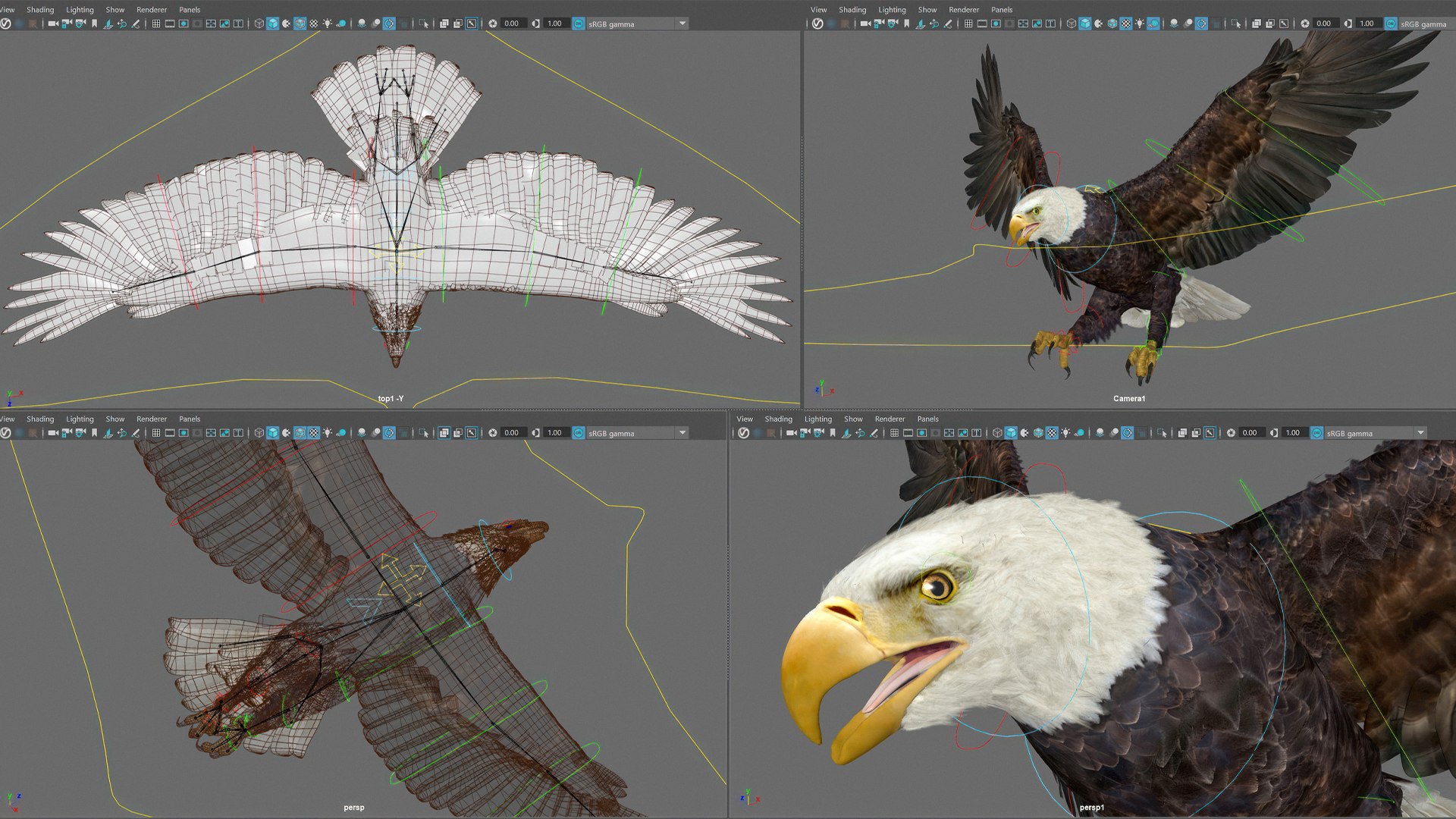Screen dimensions: 1456x819
Task: Click select camera icon in Camera1 toolbar
Action: [865, 24]
